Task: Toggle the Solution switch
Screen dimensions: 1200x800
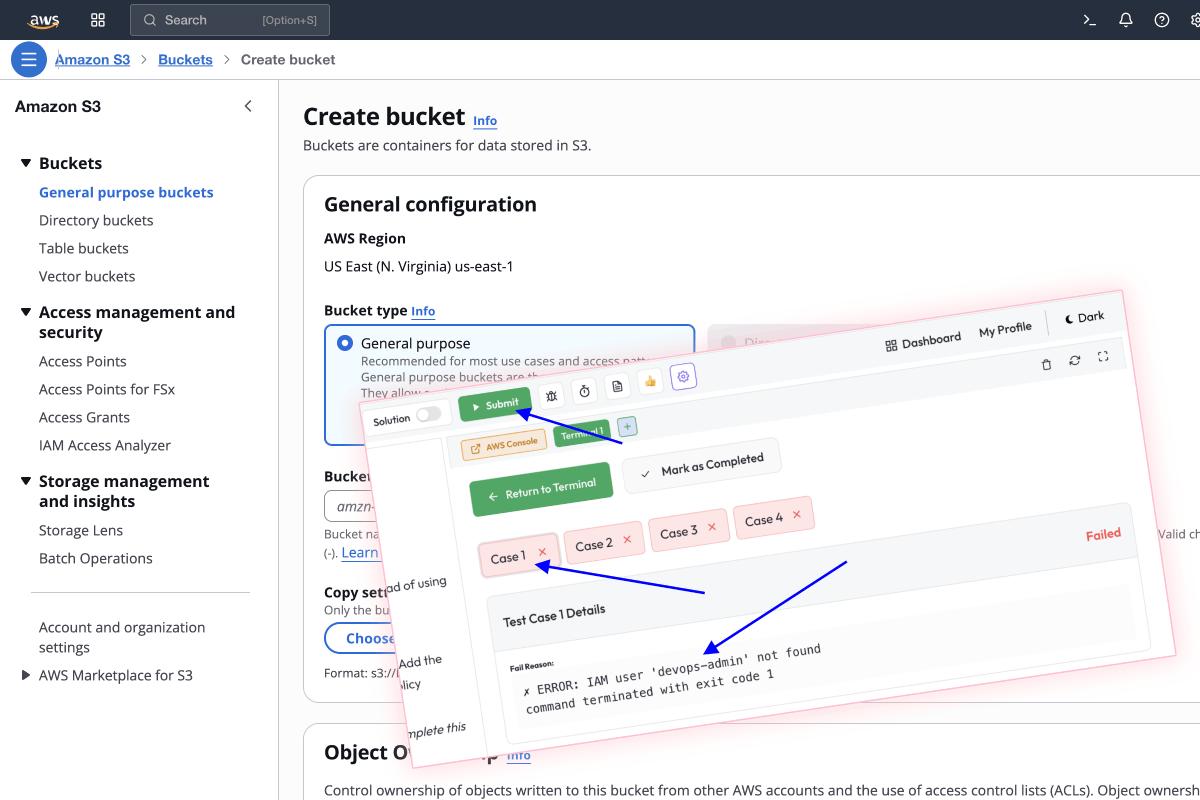Action: coord(428,414)
